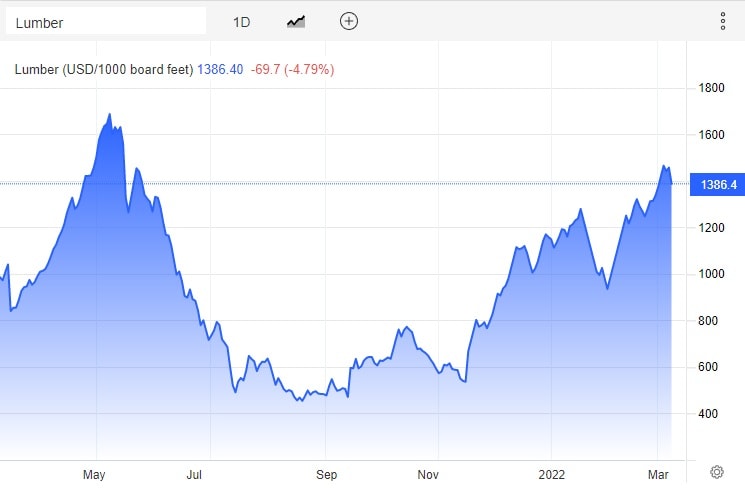Change chart type via line-chart icon
Viewport: 745px width, 488px height.
tap(296, 21)
